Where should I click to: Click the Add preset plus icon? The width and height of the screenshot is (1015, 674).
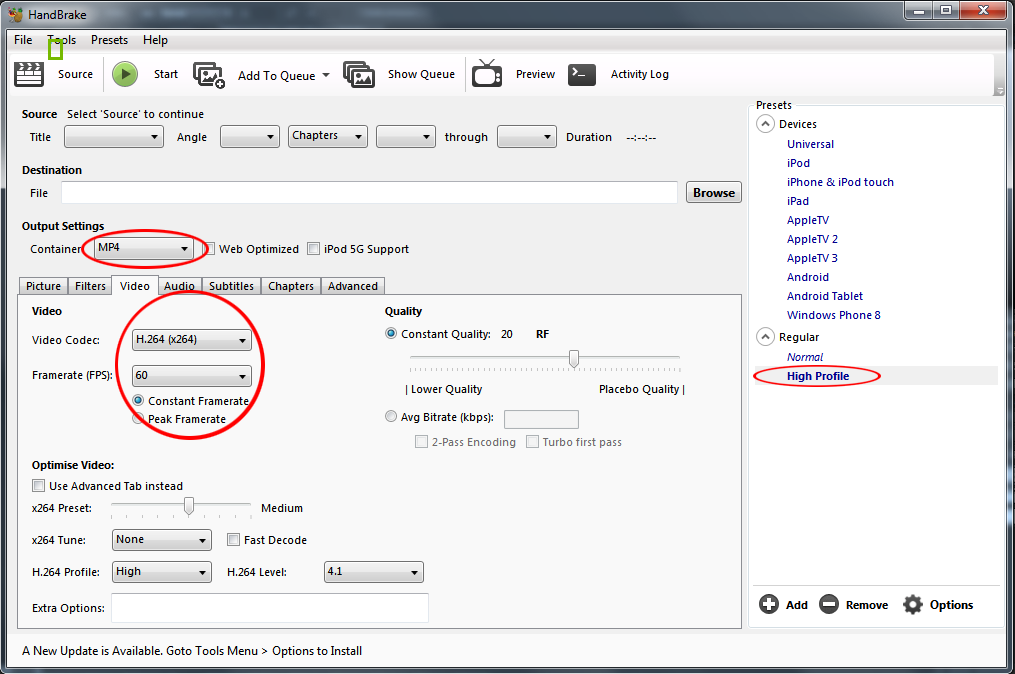769,604
